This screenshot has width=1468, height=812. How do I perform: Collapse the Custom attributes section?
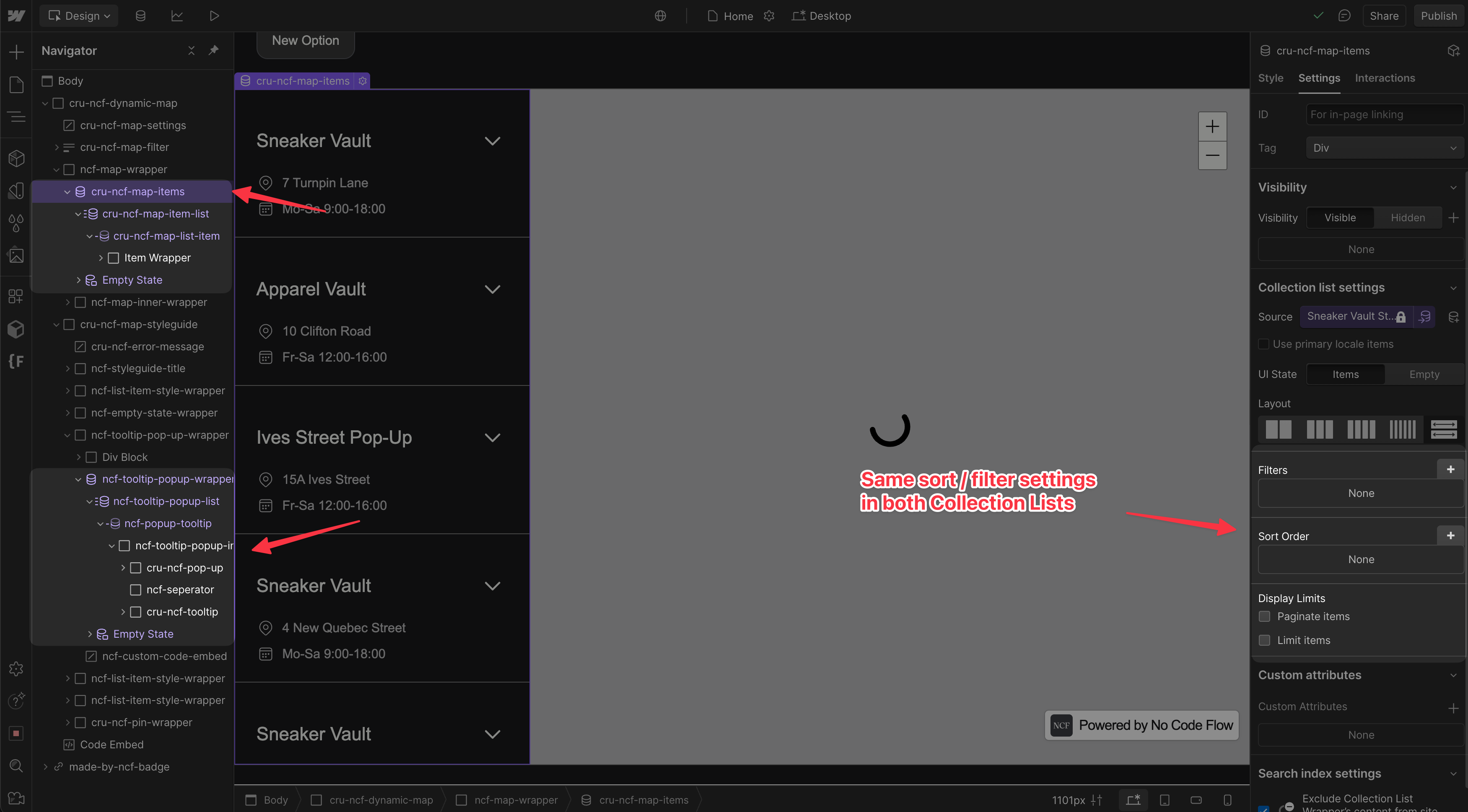click(1452, 675)
